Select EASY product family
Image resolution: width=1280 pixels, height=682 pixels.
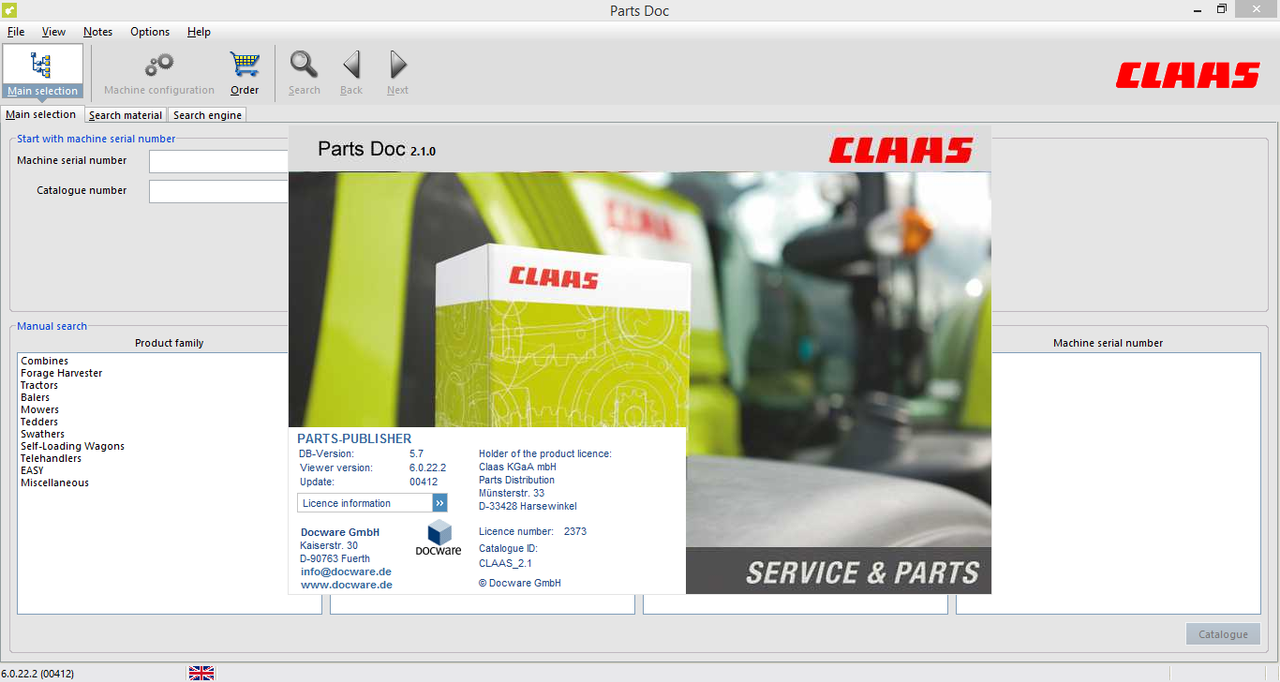32,470
